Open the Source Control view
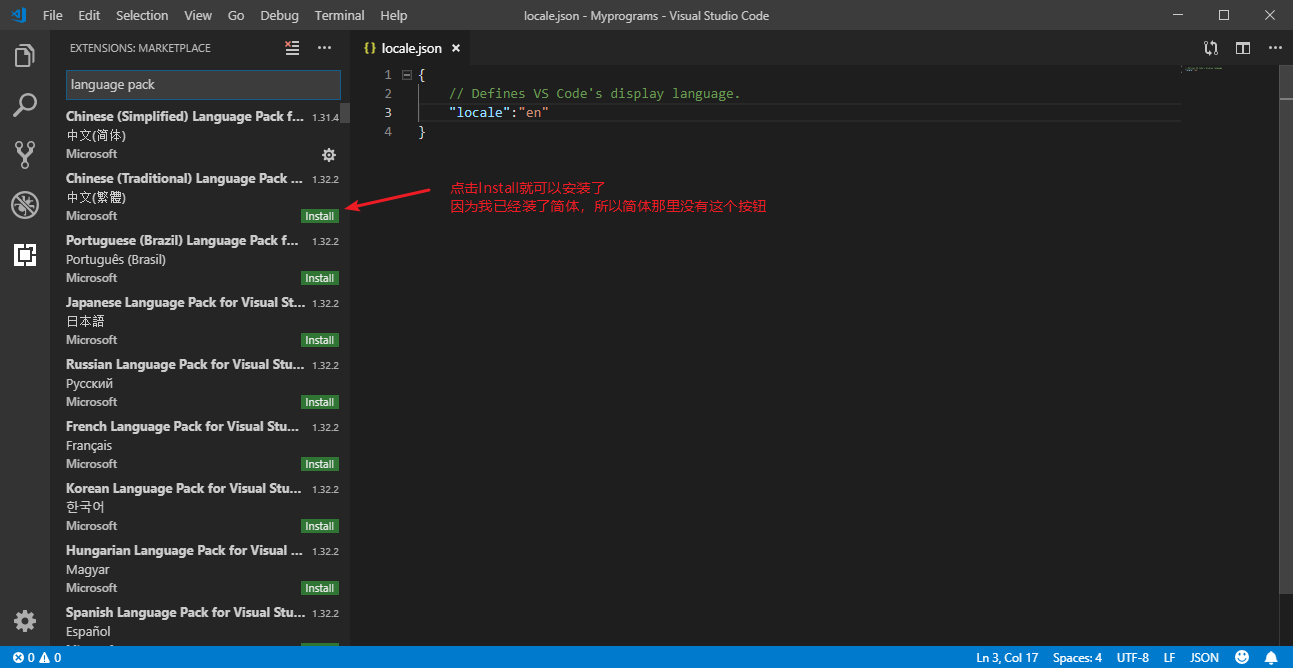Screen dimensions: 1293x668 pyautogui.click(x=24, y=154)
